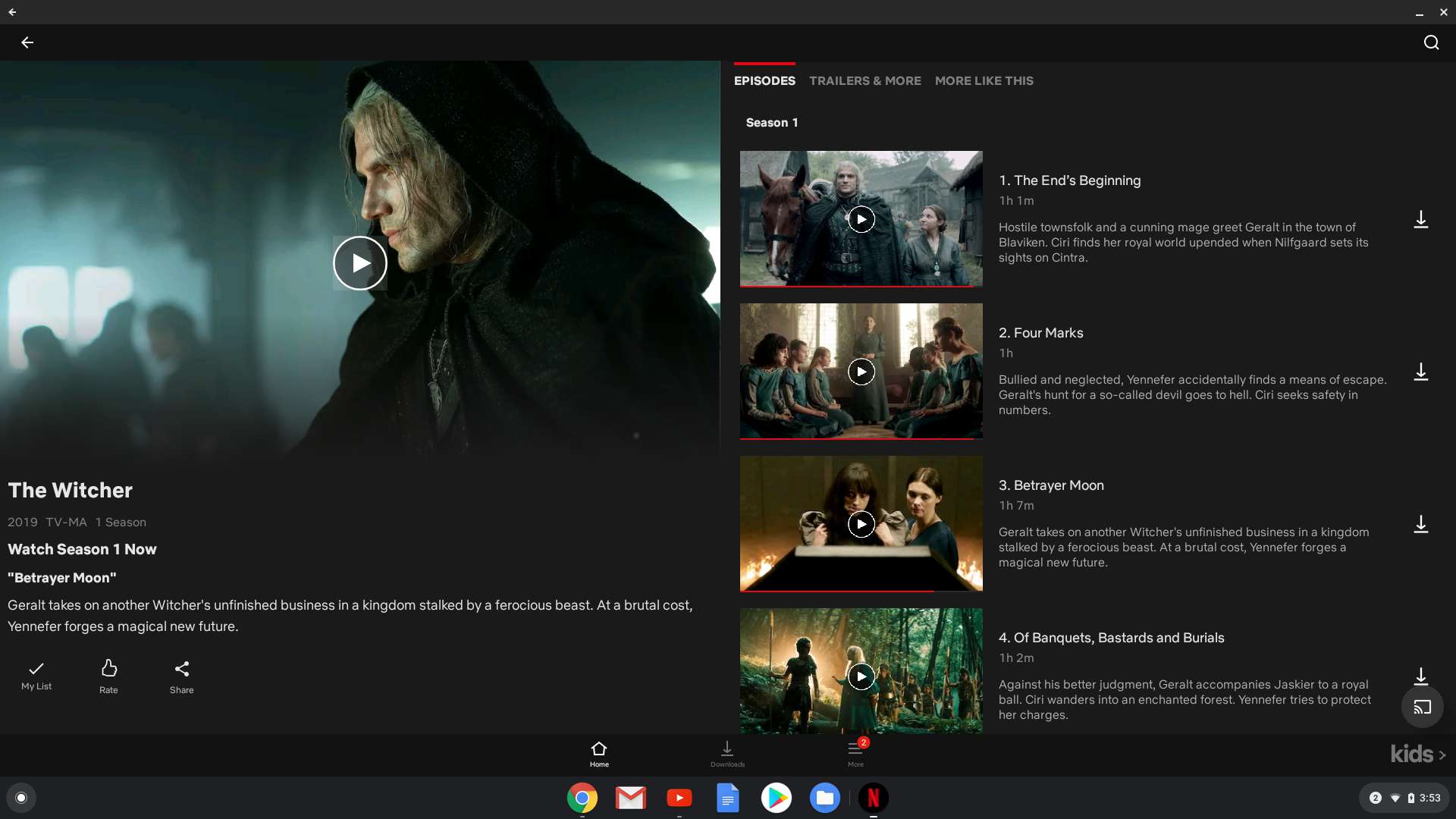Open the Season 1 selector
The height and width of the screenshot is (819, 1456).
click(x=772, y=122)
